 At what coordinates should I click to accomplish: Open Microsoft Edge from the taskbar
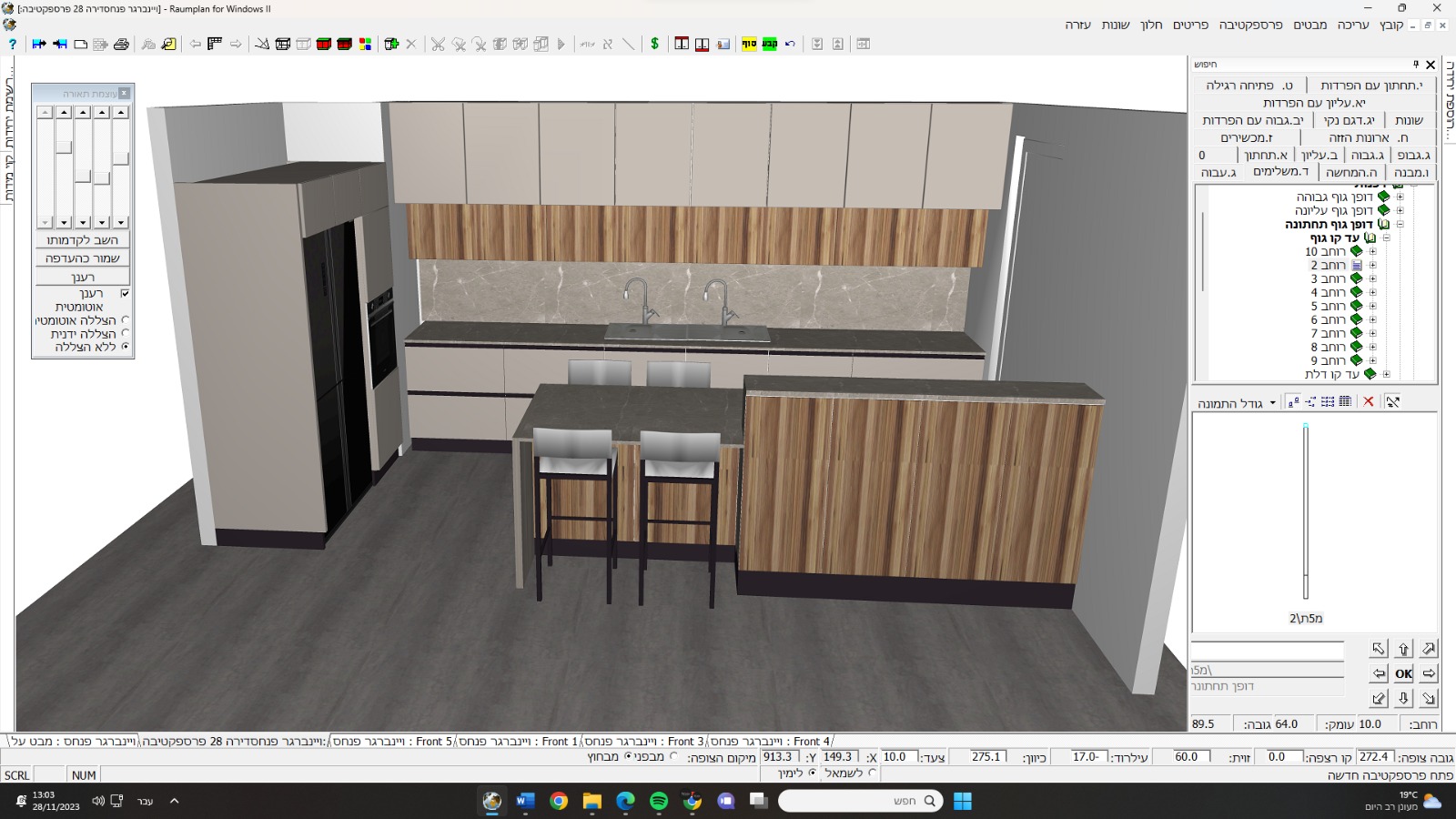pyautogui.click(x=625, y=801)
